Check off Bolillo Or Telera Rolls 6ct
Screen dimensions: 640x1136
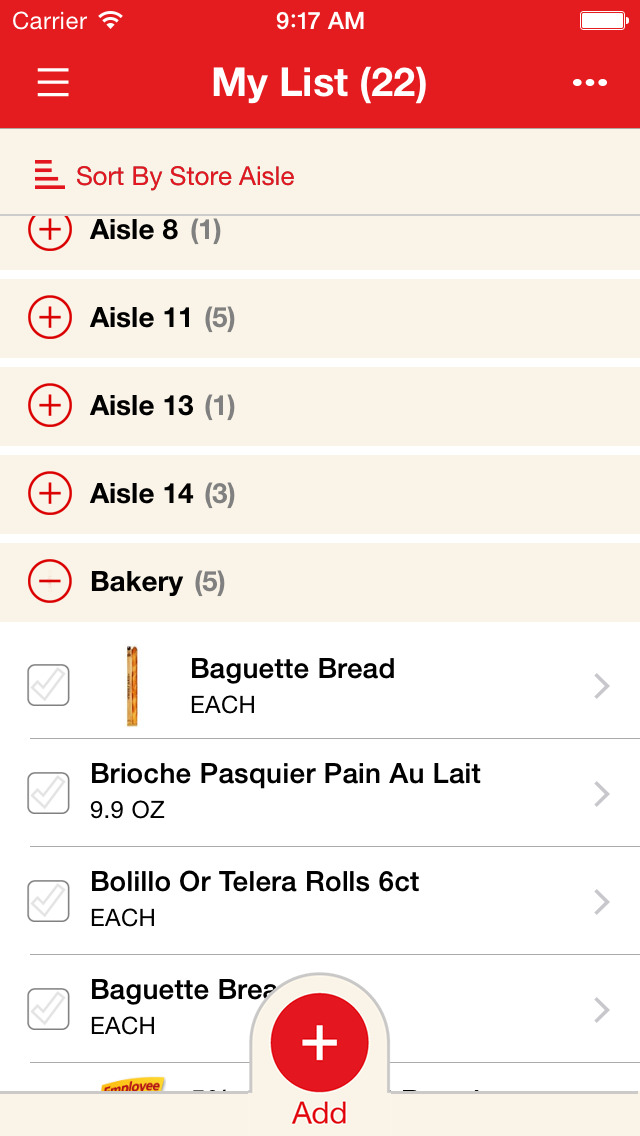48,901
